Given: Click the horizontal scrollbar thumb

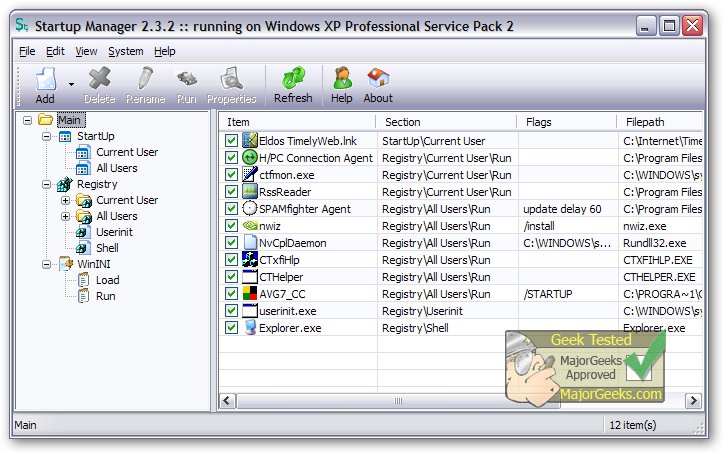Looking at the screenshot, I should click(x=398, y=401).
